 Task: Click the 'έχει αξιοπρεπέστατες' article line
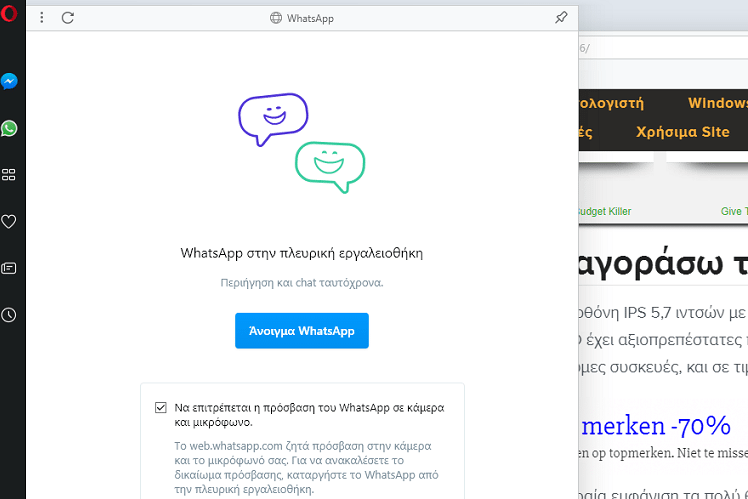663,340
